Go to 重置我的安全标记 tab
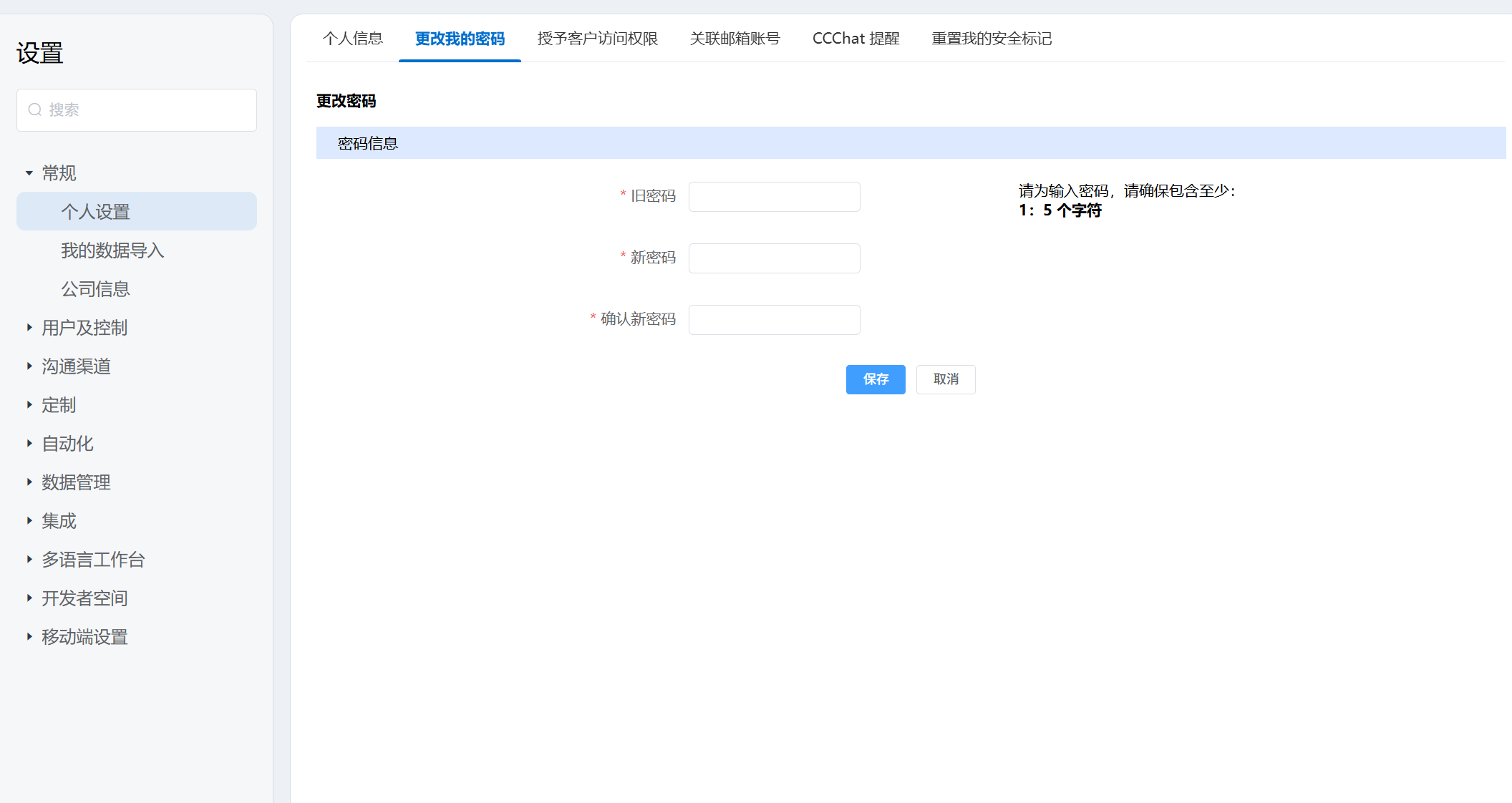Viewport: 1512px width, 803px height. pyautogui.click(x=991, y=39)
